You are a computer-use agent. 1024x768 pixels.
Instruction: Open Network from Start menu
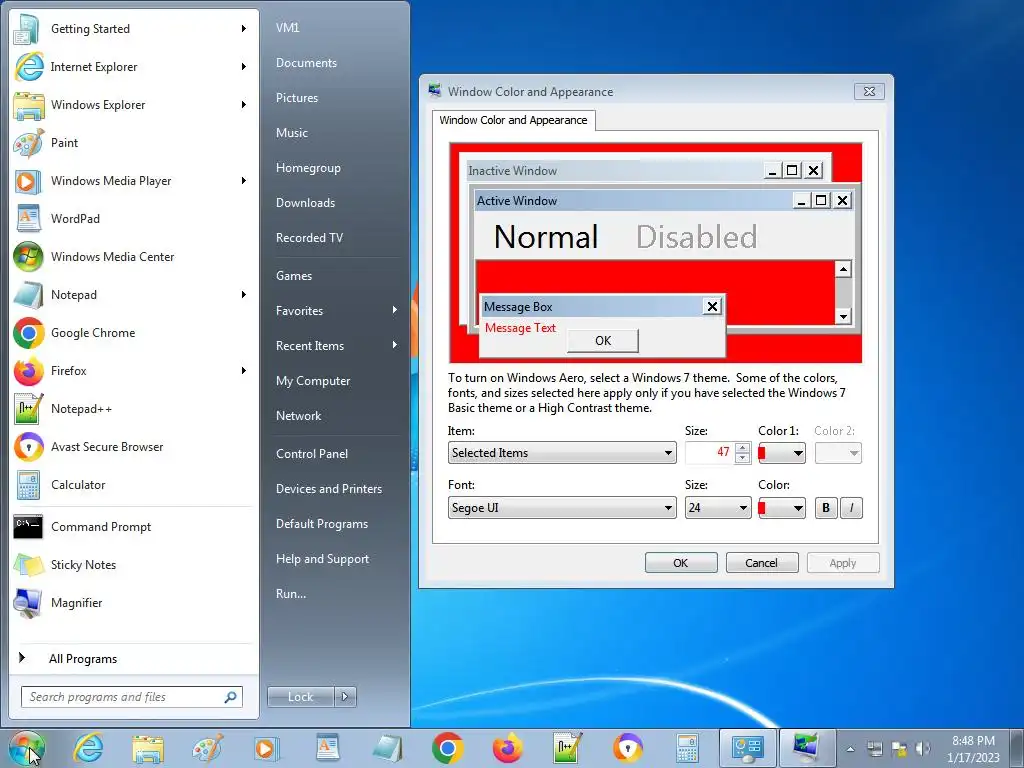pyautogui.click(x=298, y=416)
